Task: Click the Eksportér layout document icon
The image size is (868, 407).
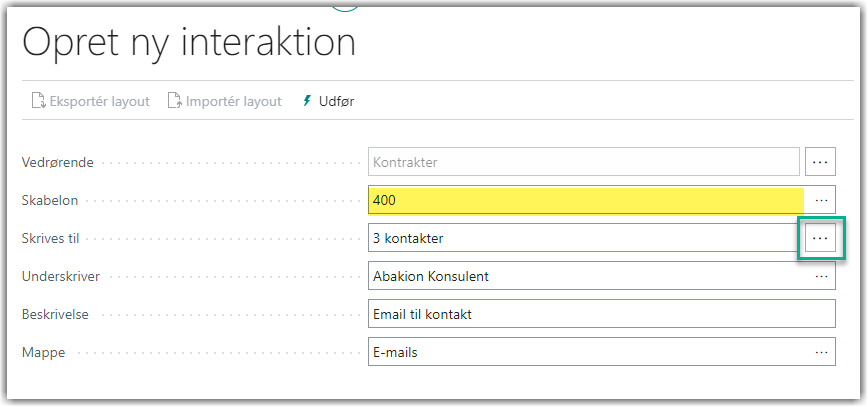Action: pyautogui.click(x=39, y=101)
